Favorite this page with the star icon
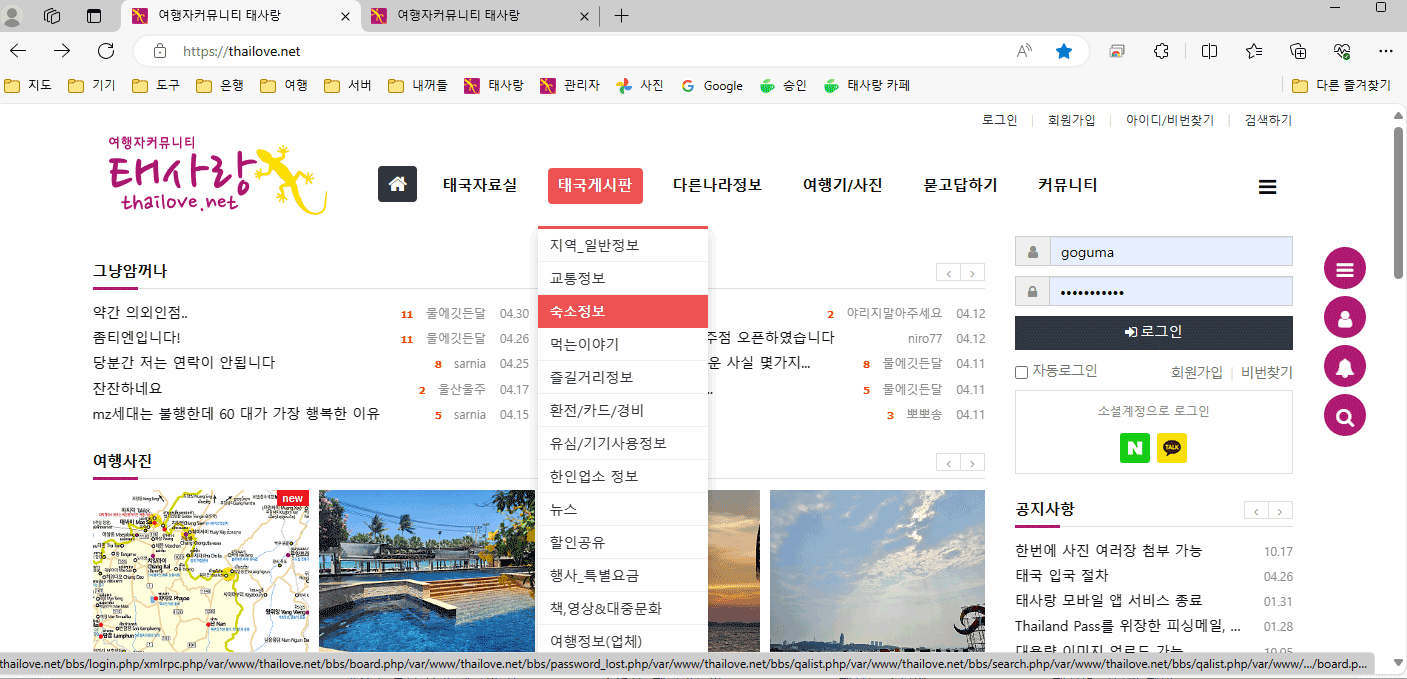The width and height of the screenshot is (1407, 679). point(1064,51)
